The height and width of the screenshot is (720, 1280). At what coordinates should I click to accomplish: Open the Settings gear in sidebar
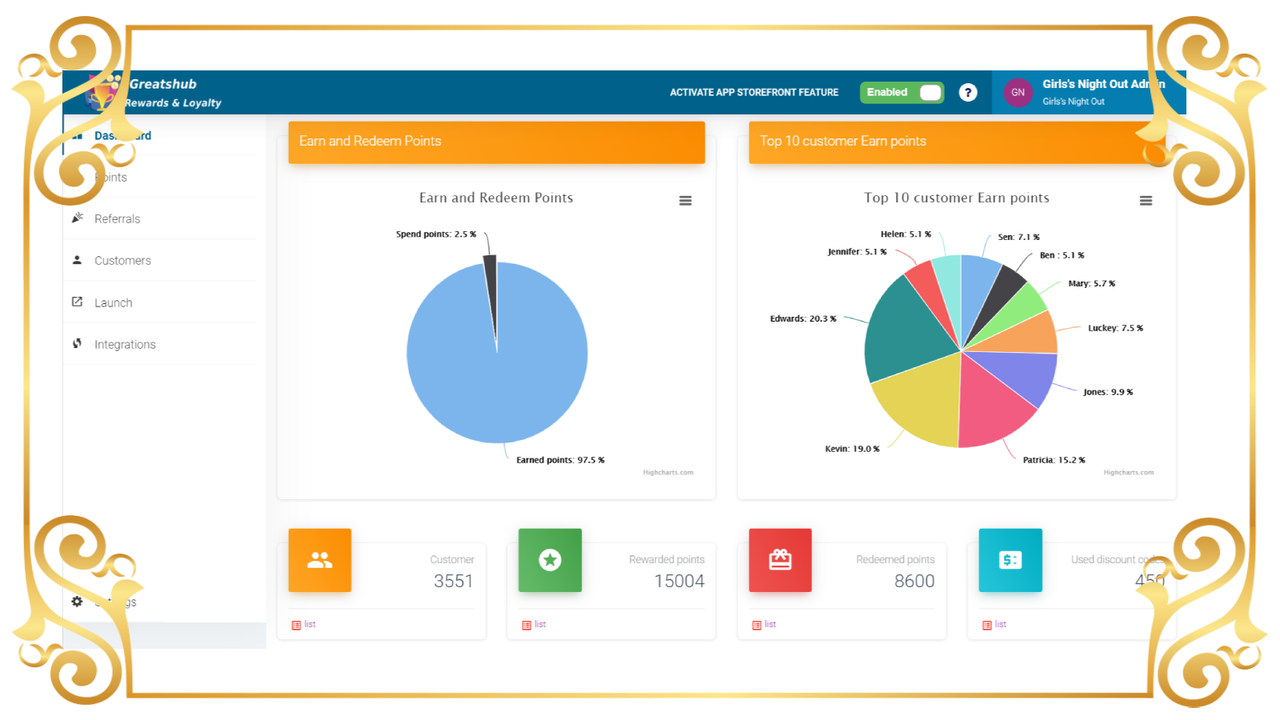[76, 601]
